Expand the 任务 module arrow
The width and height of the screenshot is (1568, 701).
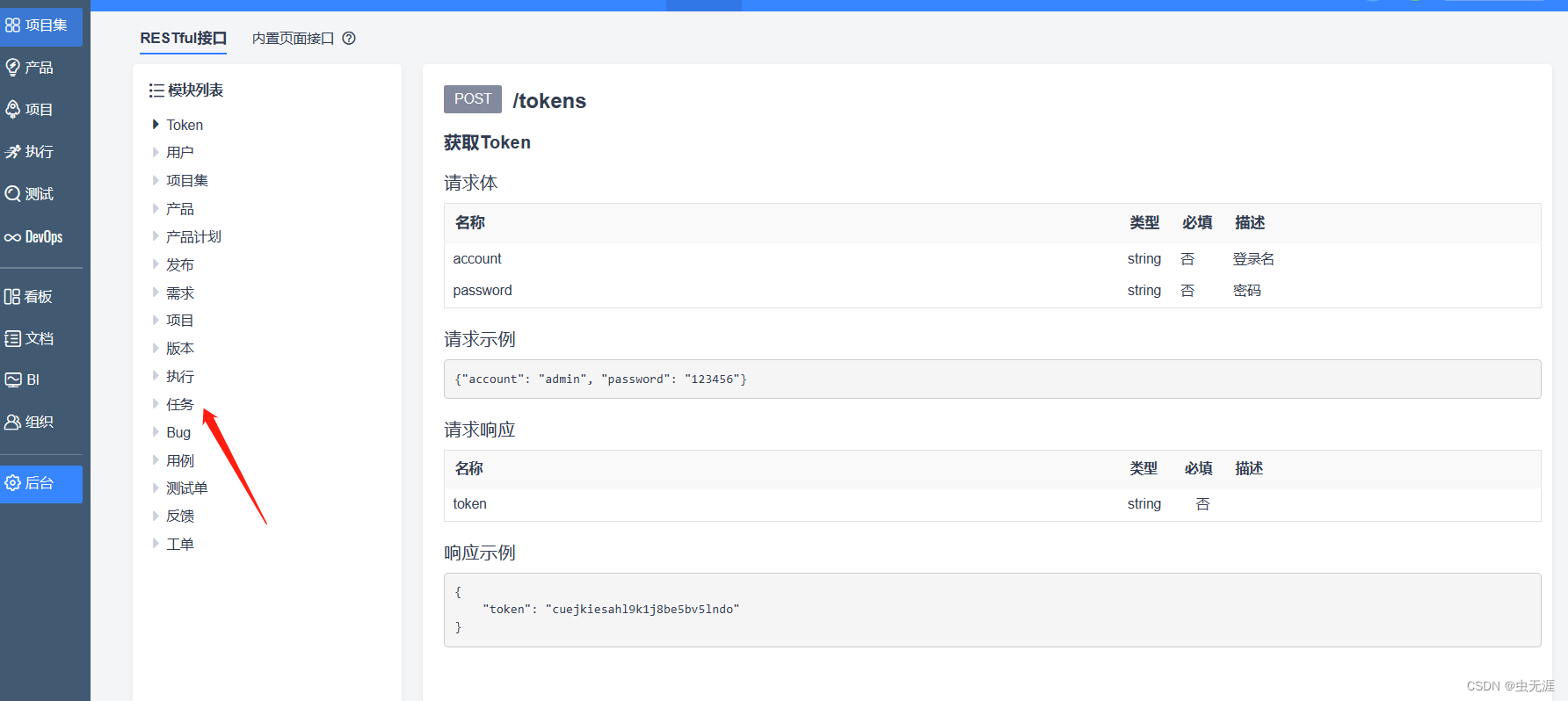[x=156, y=404]
